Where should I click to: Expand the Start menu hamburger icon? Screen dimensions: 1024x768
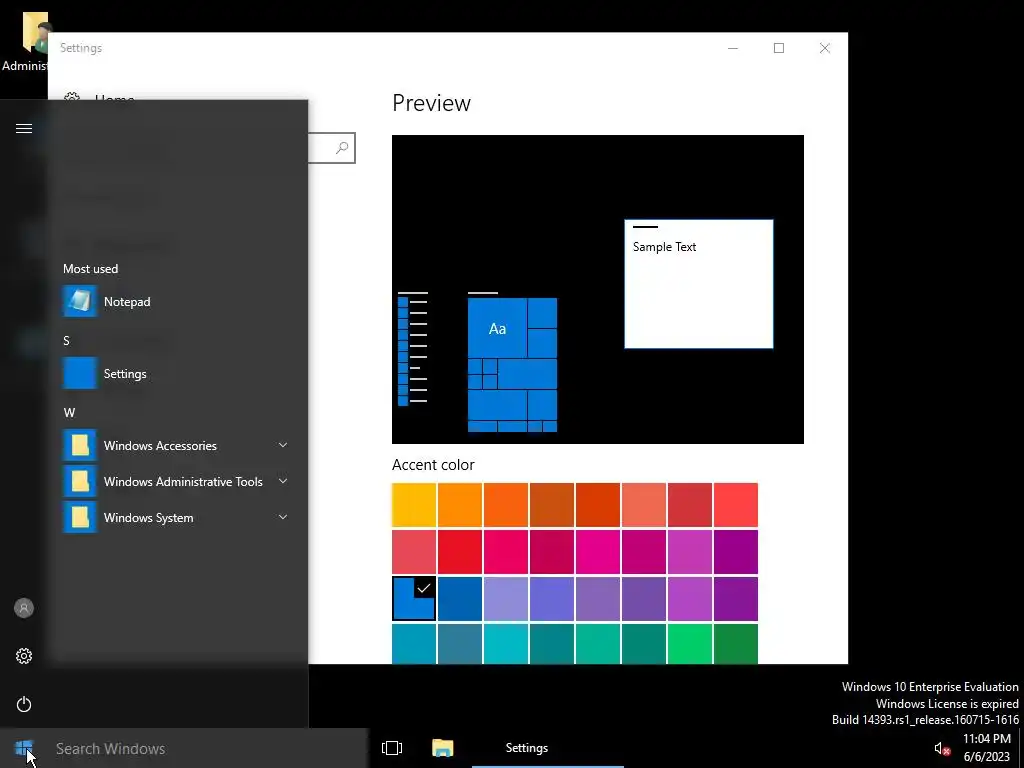(24, 129)
